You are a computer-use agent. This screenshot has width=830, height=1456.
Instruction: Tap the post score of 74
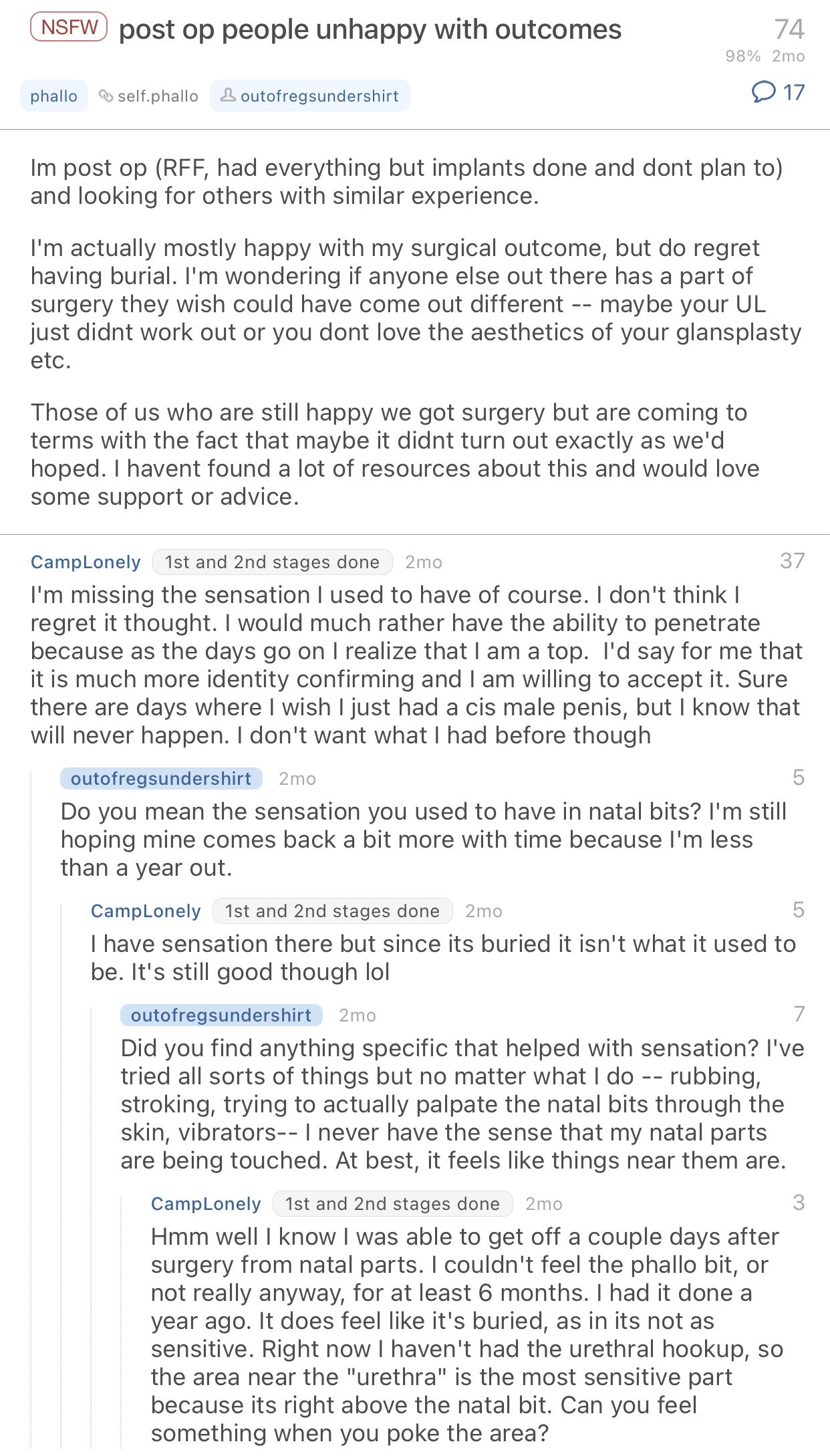[x=789, y=29]
